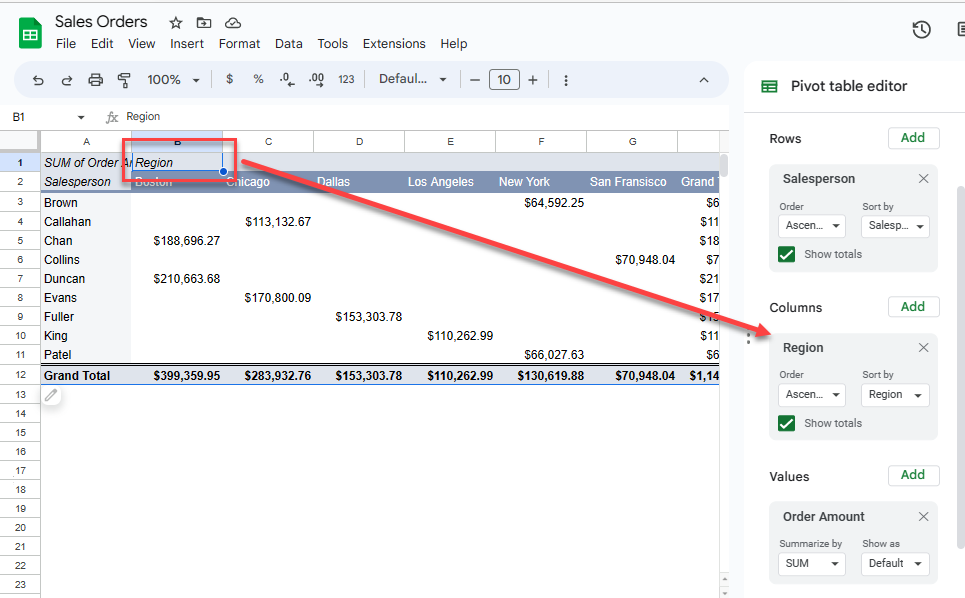This screenshot has width=965, height=598.
Task: Toggle Show totals checkbox under Region
Action: [x=787, y=423]
